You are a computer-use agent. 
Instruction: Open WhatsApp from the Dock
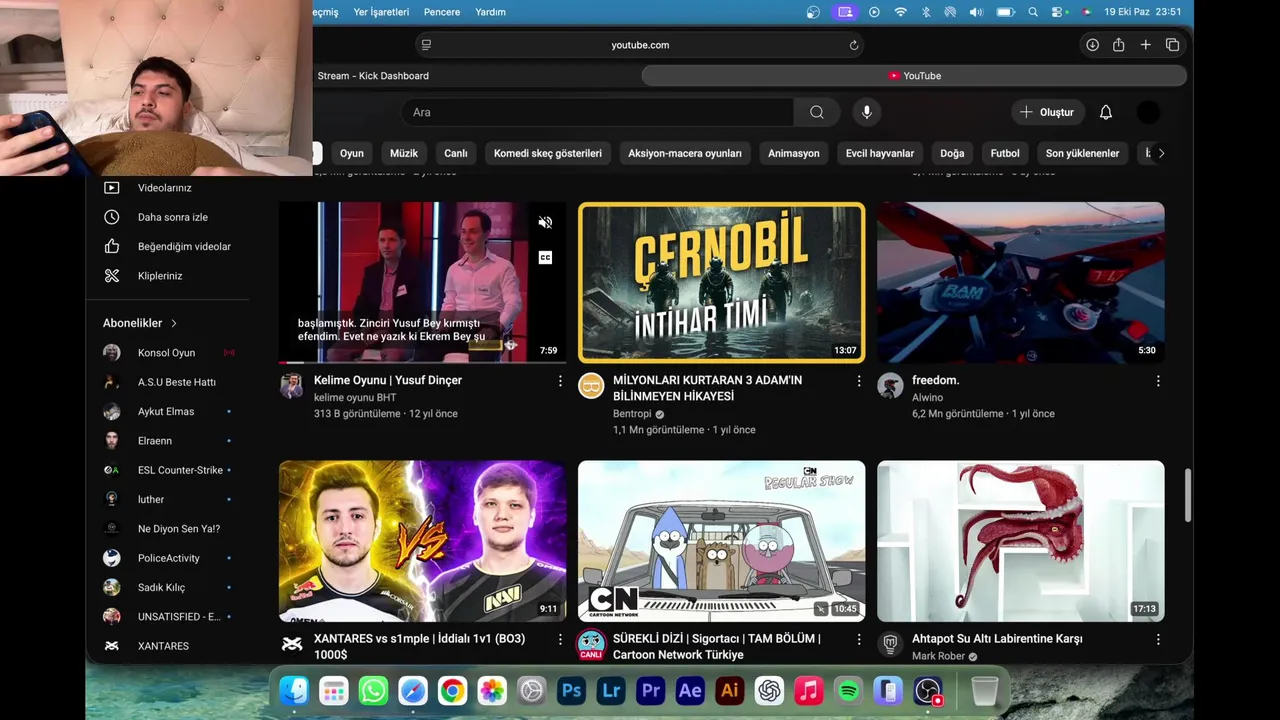tap(373, 690)
